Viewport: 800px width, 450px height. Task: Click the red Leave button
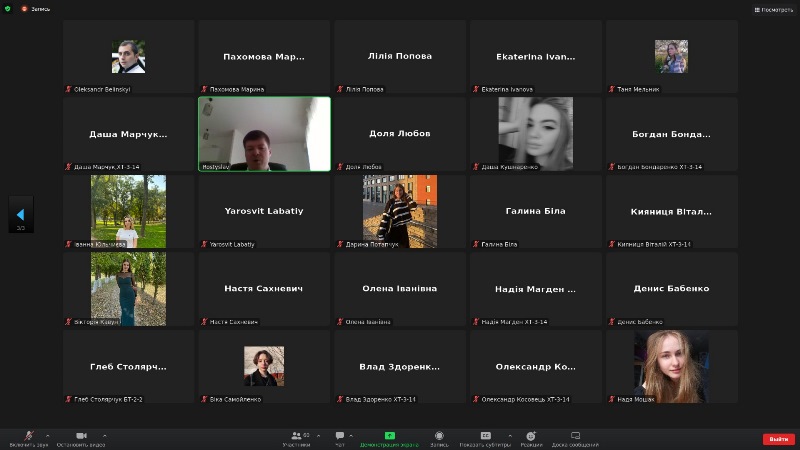[778, 439]
